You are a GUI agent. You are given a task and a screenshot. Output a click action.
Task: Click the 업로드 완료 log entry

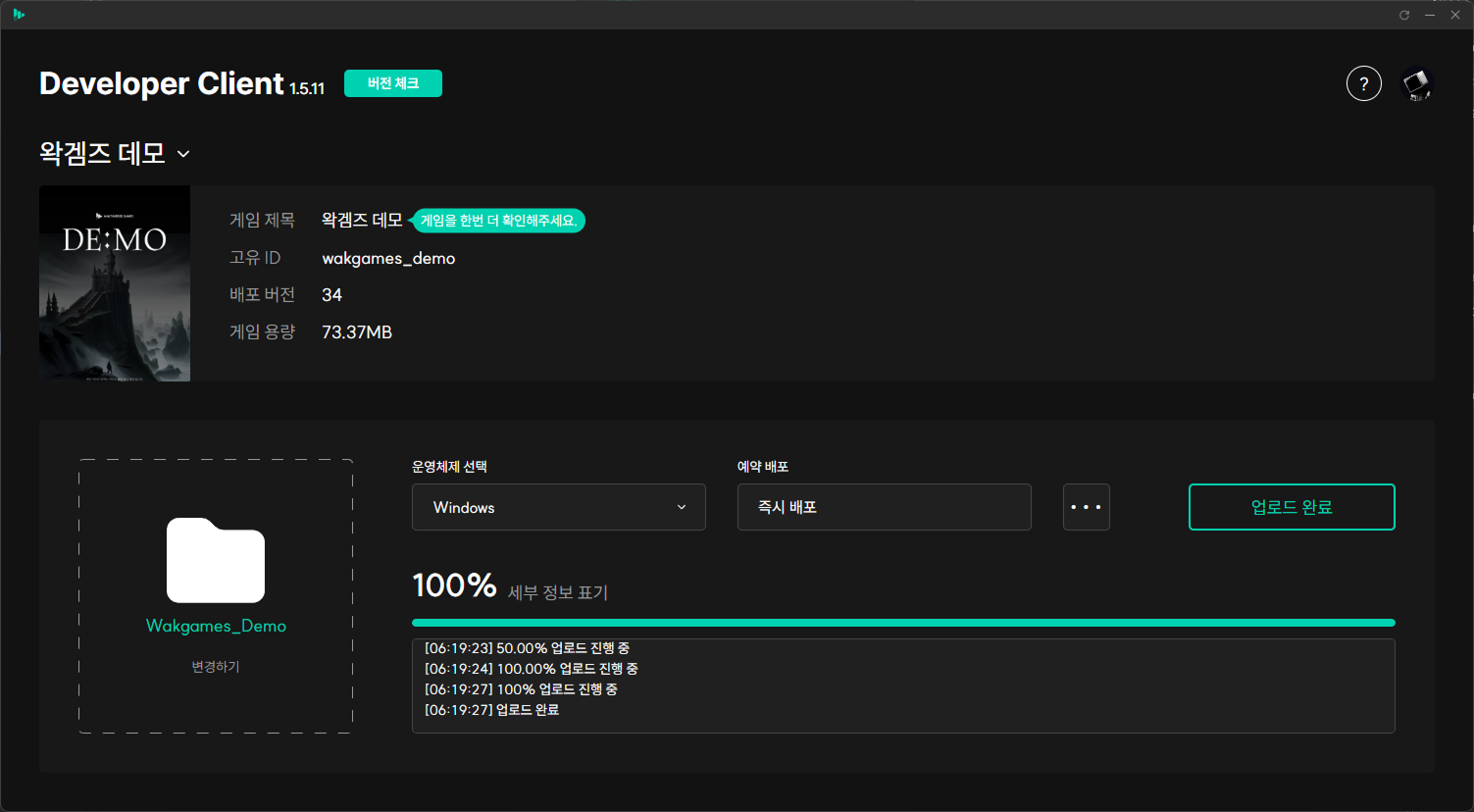point(491,710)
